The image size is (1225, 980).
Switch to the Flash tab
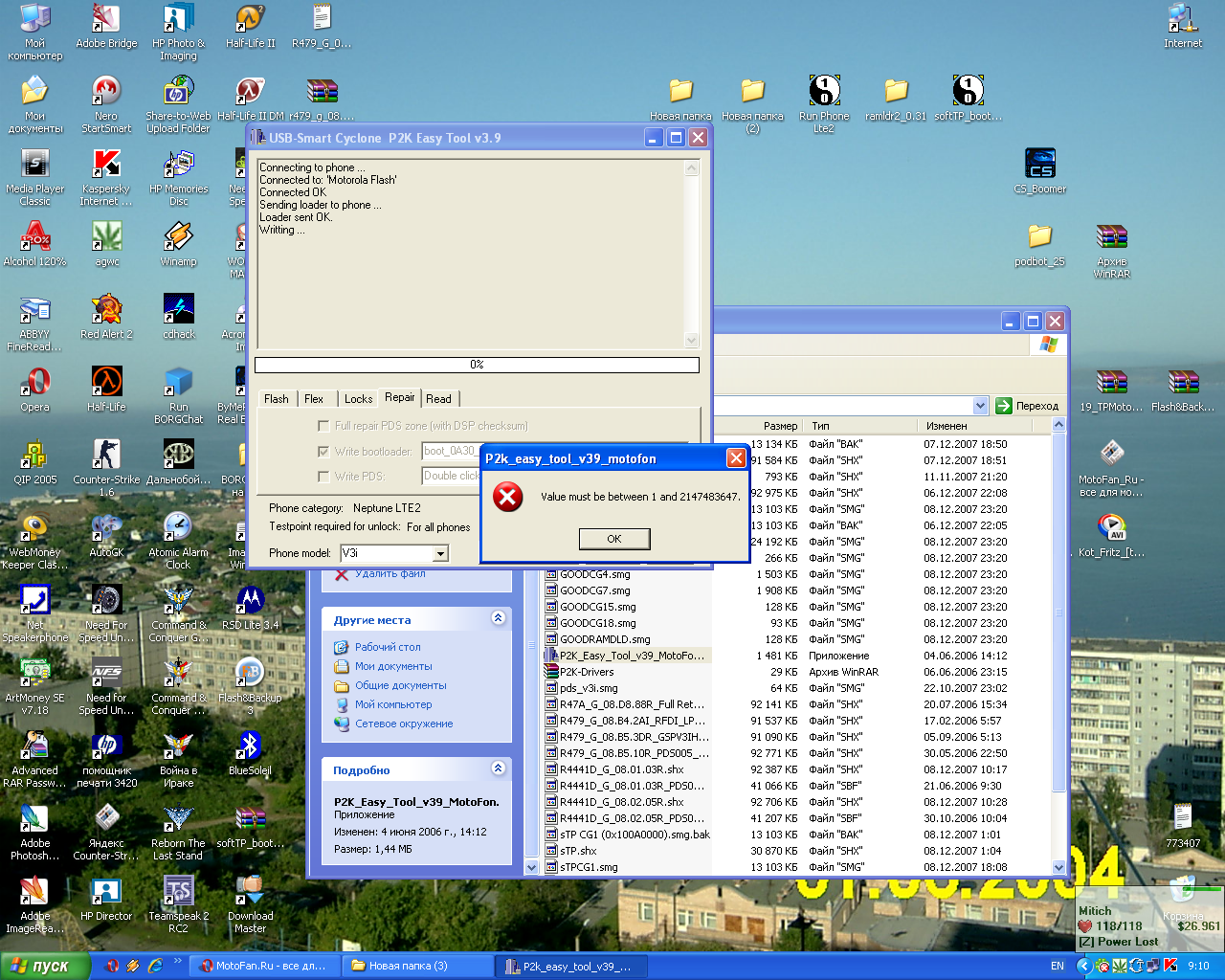pos(277,399)
